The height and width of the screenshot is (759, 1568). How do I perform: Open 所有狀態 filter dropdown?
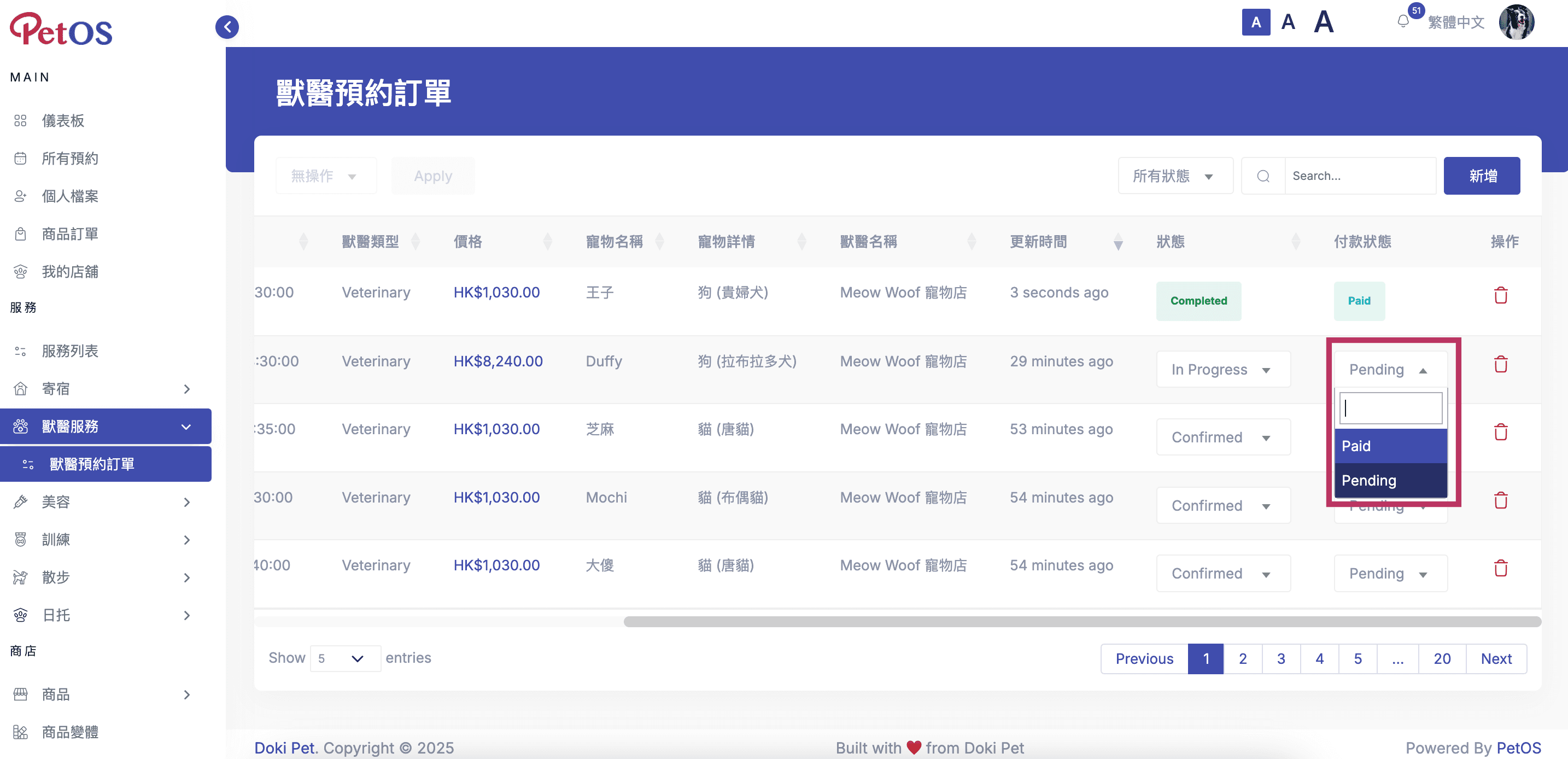[x=1175, y=176]
